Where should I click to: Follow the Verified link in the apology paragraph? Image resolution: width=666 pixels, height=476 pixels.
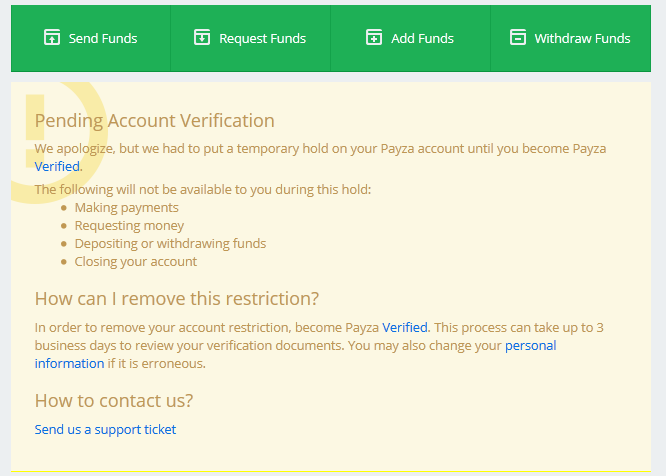[57, 166]
